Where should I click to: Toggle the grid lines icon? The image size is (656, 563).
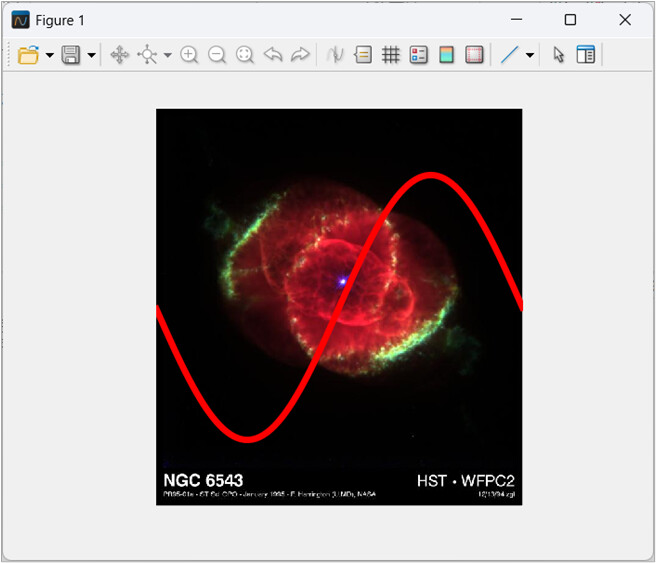coord(391,55)
